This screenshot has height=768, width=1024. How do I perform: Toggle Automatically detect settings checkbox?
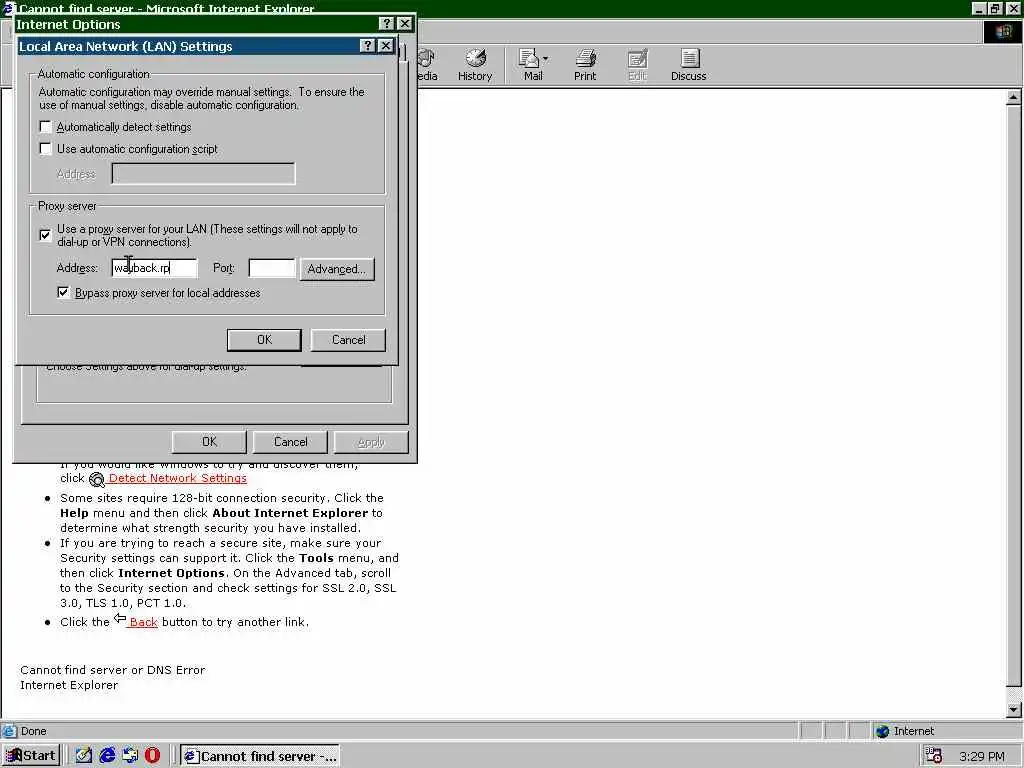point(46,127)
